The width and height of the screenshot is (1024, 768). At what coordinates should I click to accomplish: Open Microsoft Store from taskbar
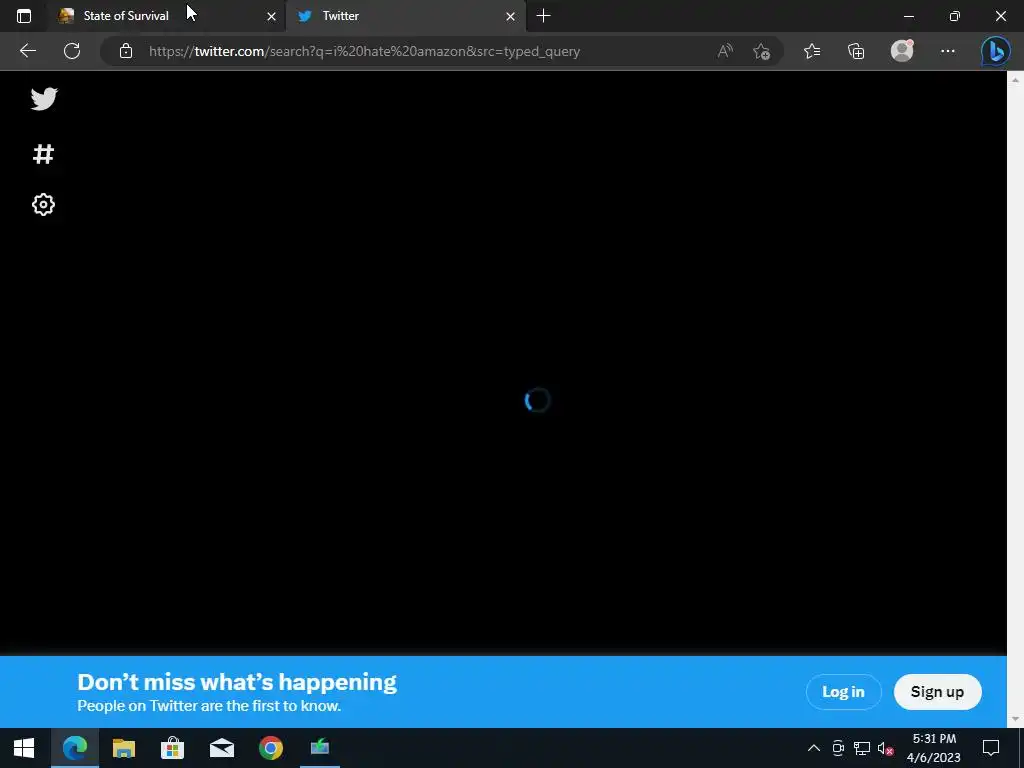click(172, 748)
